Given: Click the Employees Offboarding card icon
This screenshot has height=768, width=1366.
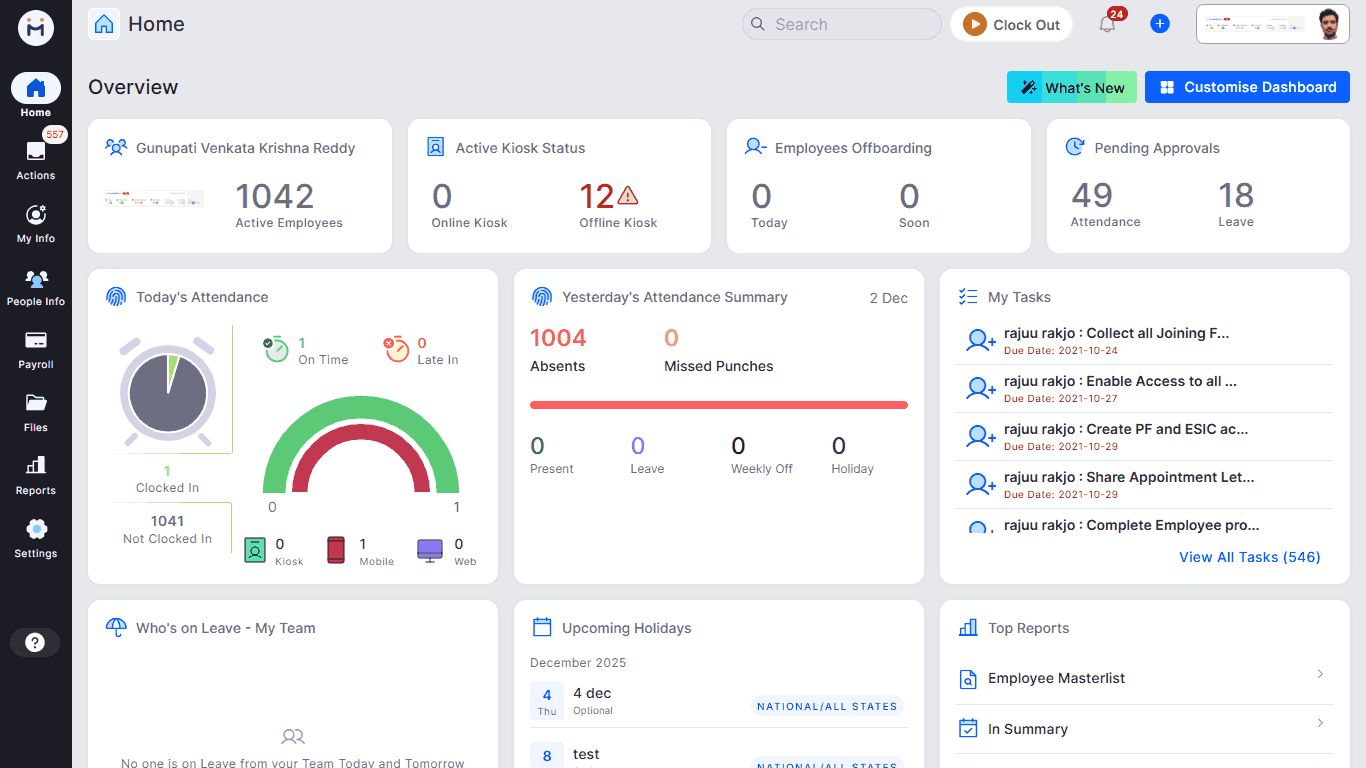Looking at the screenshot, I should pos(755,147).
